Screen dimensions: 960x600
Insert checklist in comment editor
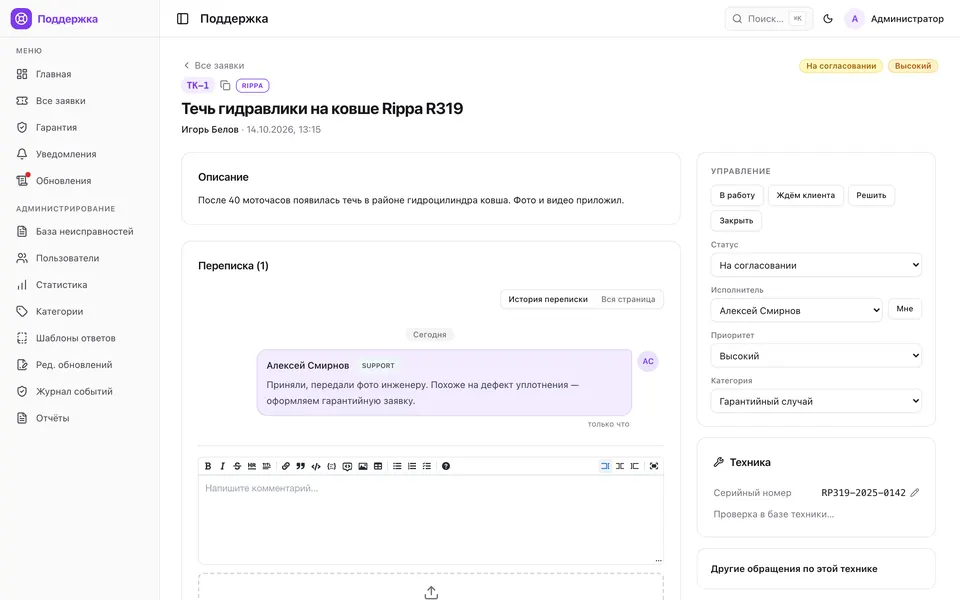[x=427, y=466]
